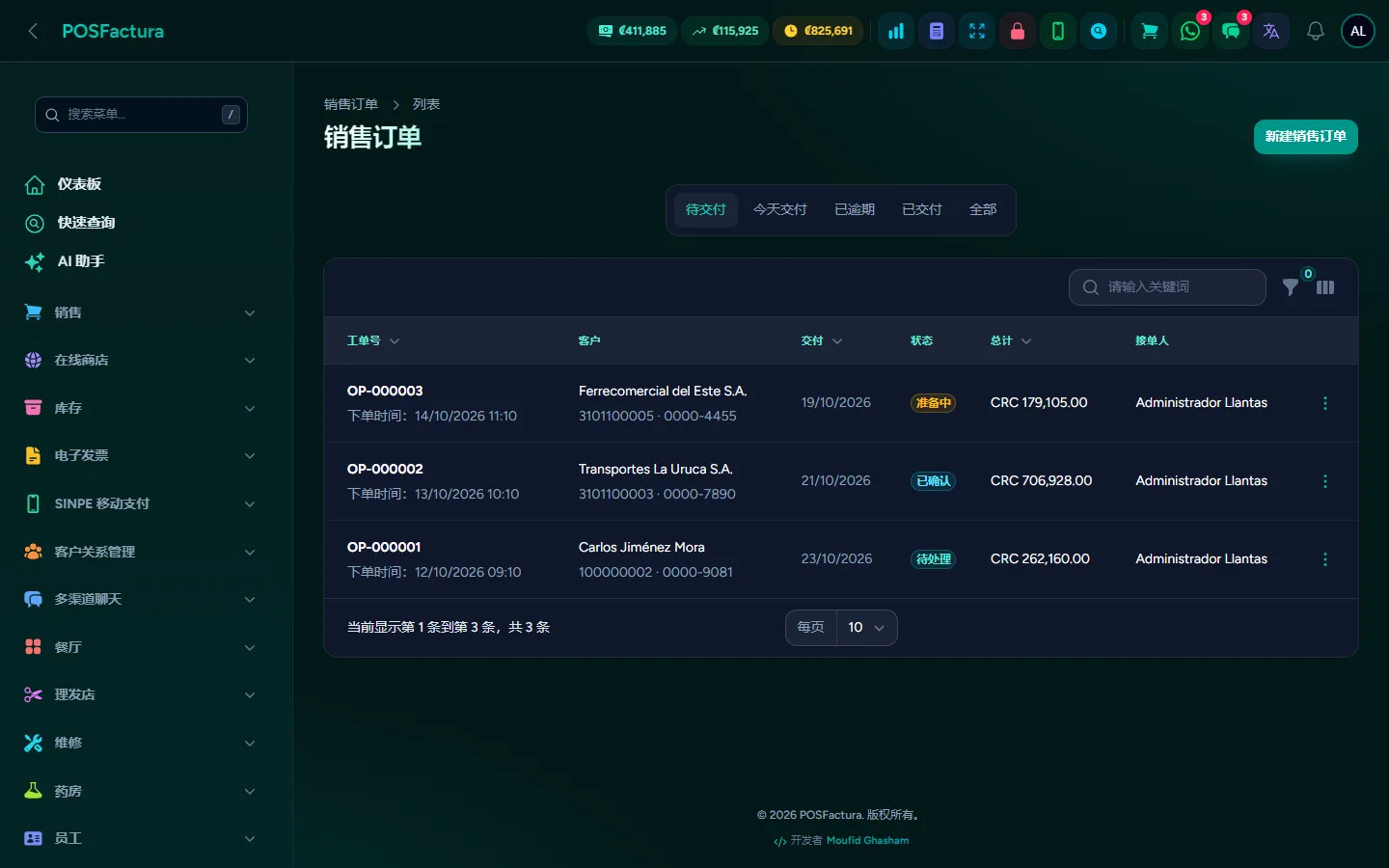Viewport: 1389px width, 868px height.
Task: Click the table filter funnel icon
Action: 1291,287
